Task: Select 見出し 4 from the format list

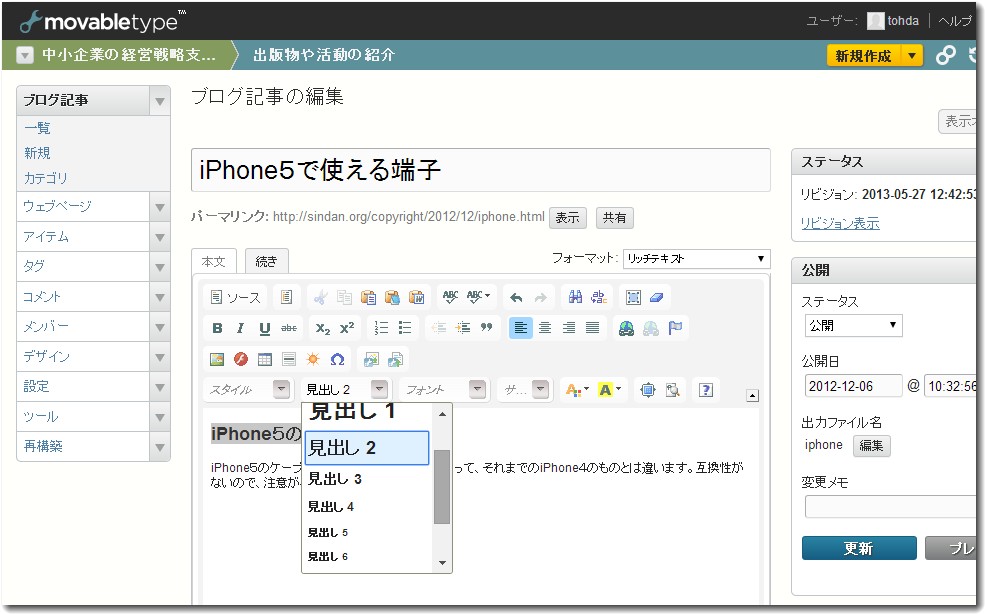Action: pos(366,507)
